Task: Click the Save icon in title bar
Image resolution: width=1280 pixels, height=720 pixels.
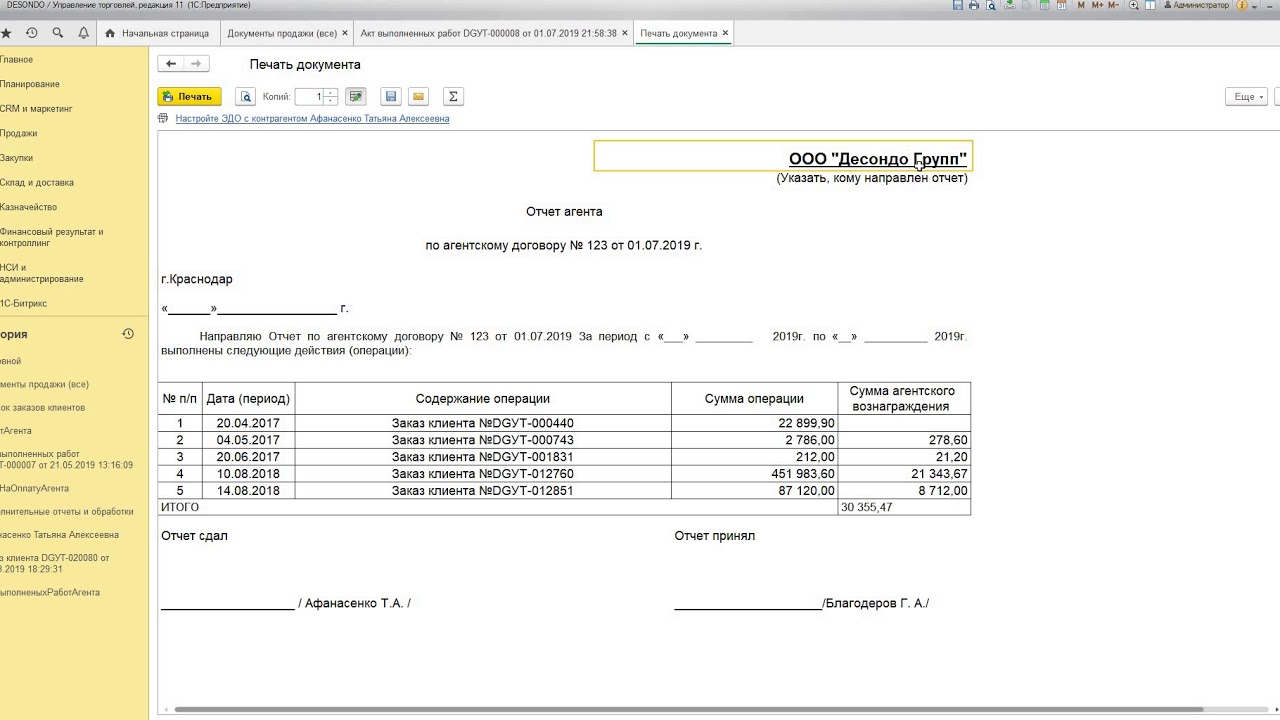Action: 958,5
